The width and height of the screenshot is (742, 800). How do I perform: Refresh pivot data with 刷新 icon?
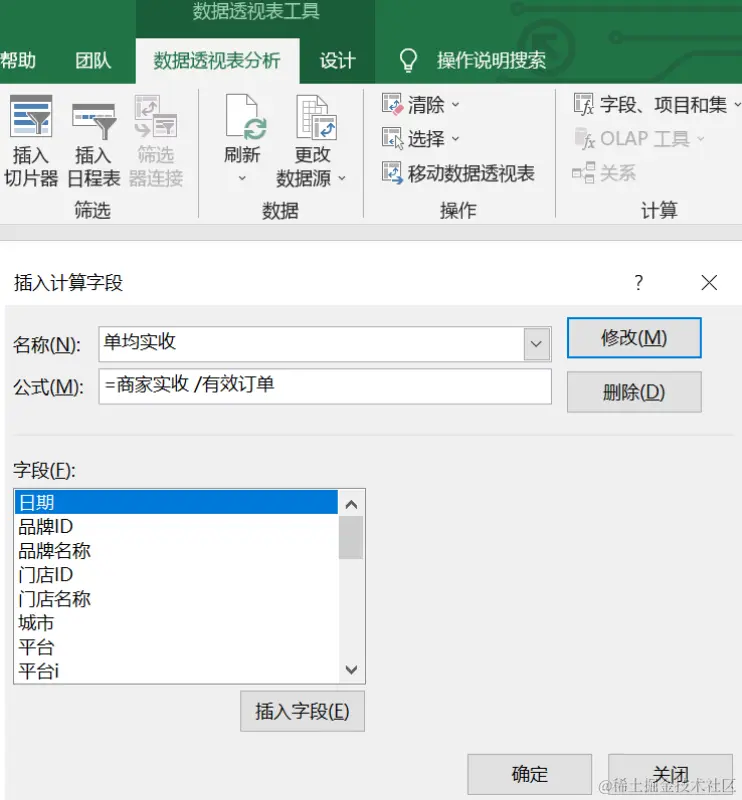(x=246, y=117)
